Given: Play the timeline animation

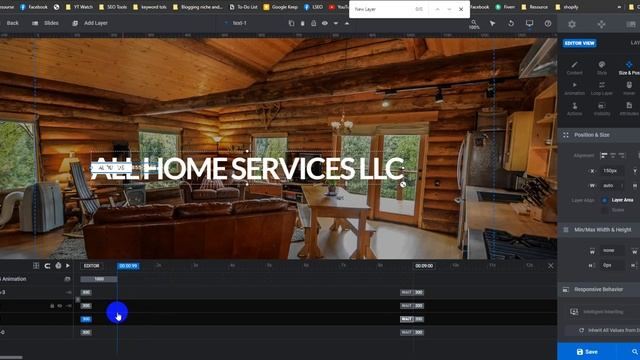Looking at the screenshot, I should (x=68, y=266).
